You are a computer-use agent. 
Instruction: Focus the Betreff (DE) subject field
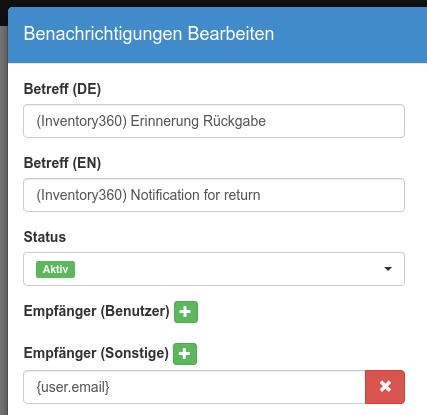(x=214, y=121)
